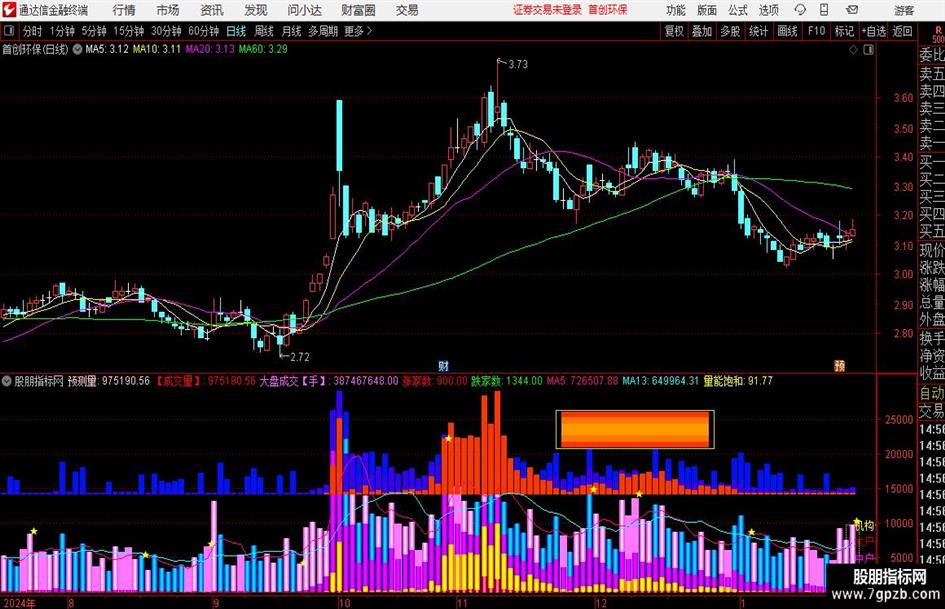Click the 标记 mark toolbar button
Image resolution: width=945 pixels, height=609 pixels.
[844, 31]
